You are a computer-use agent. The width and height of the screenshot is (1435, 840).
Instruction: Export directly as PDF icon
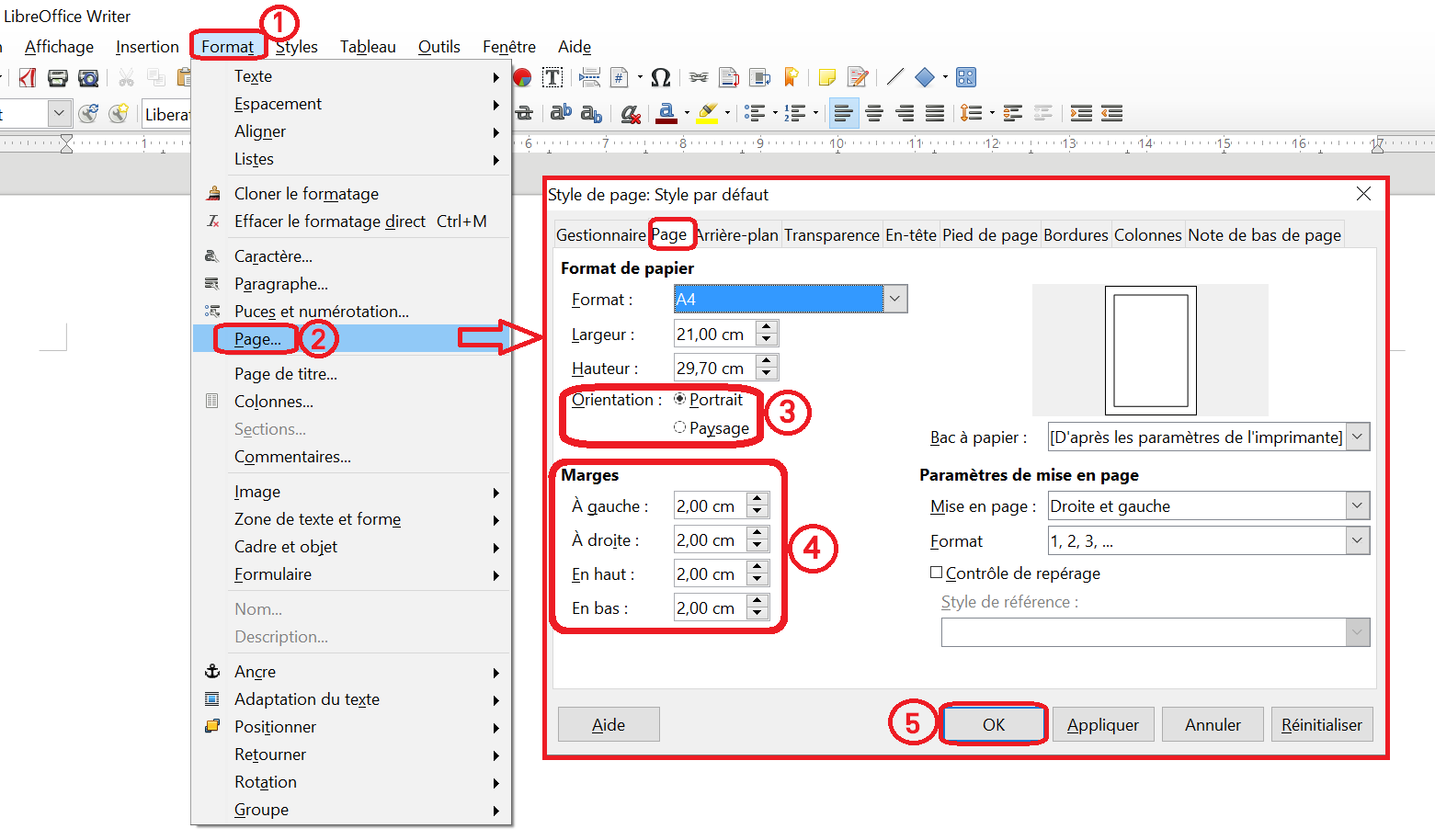[x=28, y=77]
